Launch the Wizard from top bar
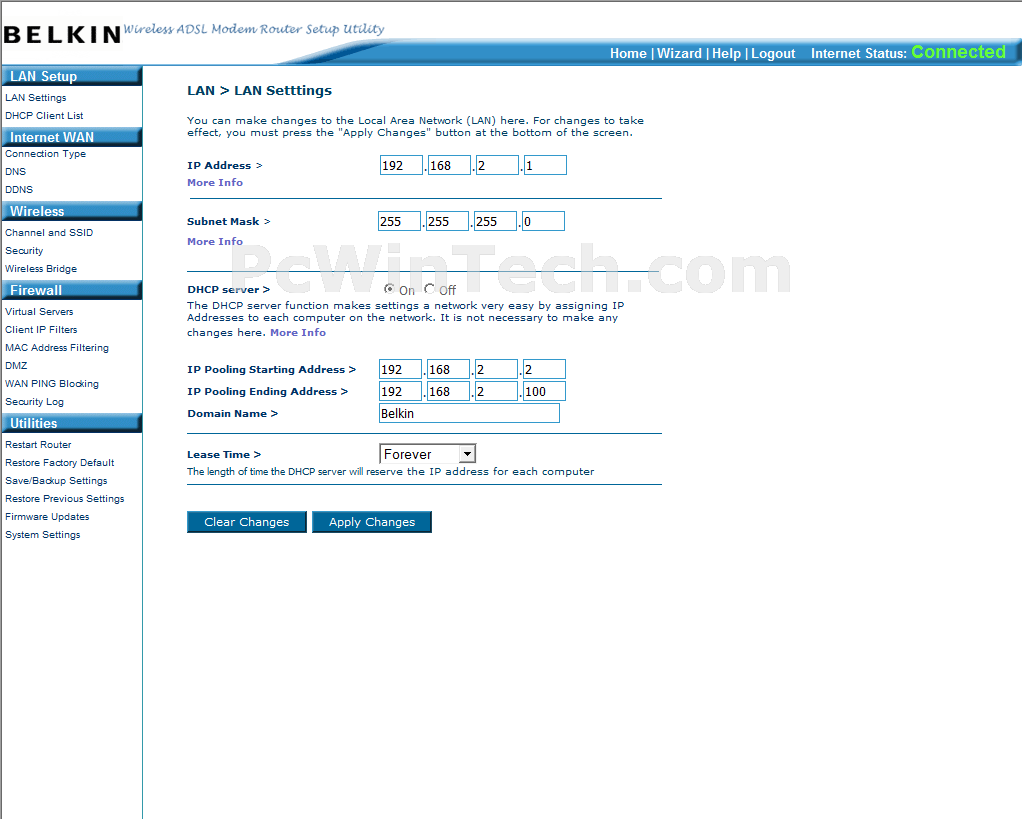Image resolution: width=1022 pixels, height=819 pixels. click(x=679, y=53)
